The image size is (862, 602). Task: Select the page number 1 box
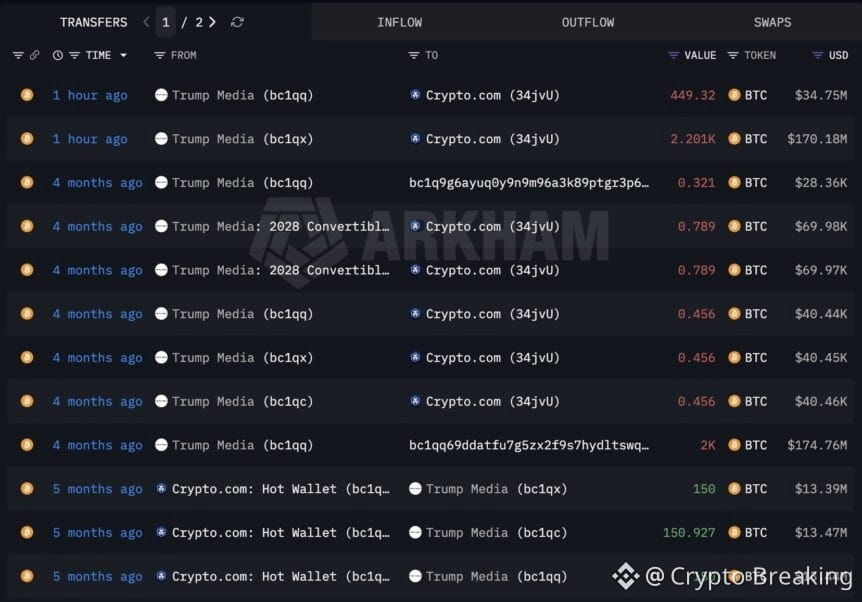click(165, 22)
